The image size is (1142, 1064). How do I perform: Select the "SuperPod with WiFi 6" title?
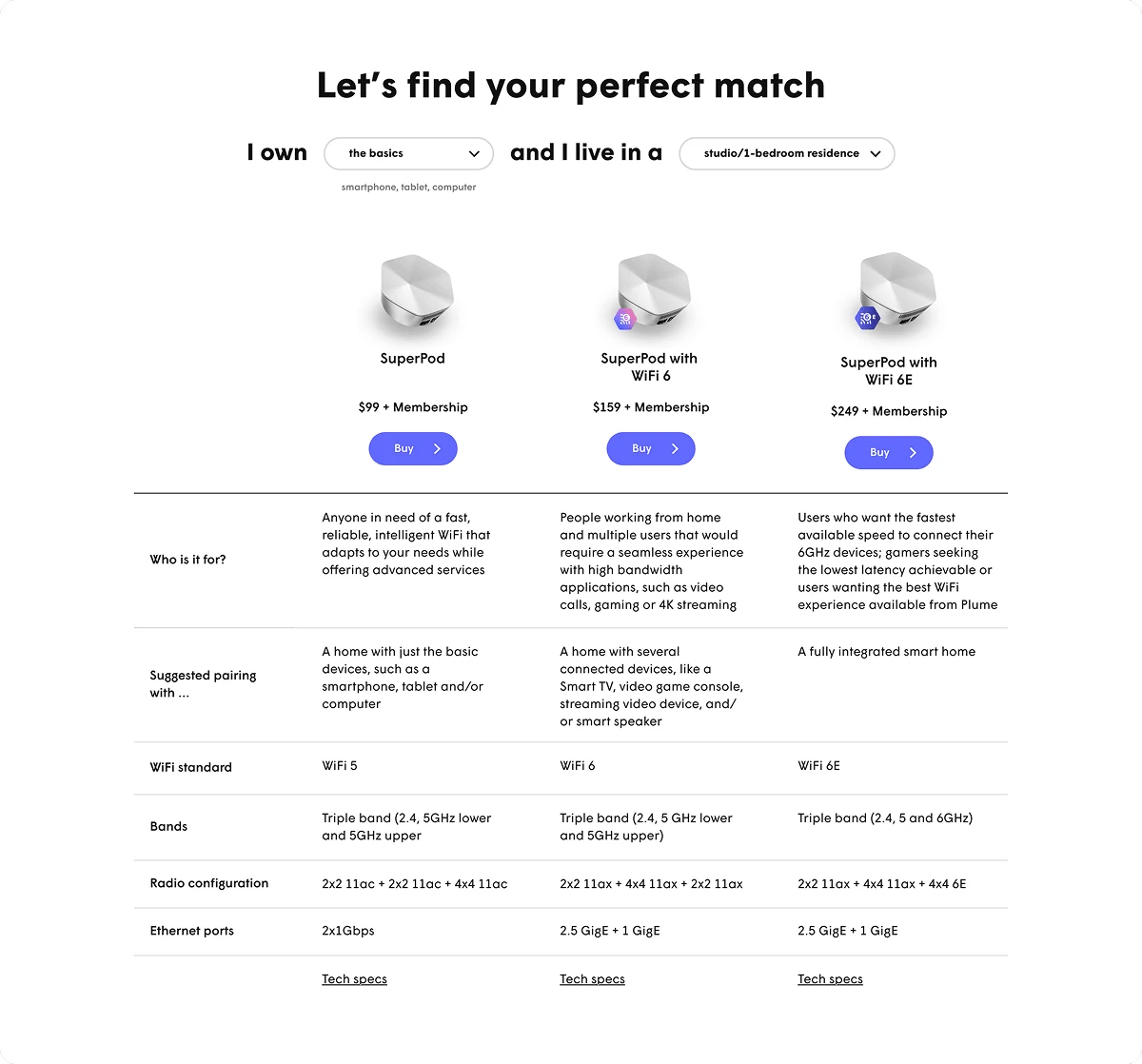tap(649, 366)
